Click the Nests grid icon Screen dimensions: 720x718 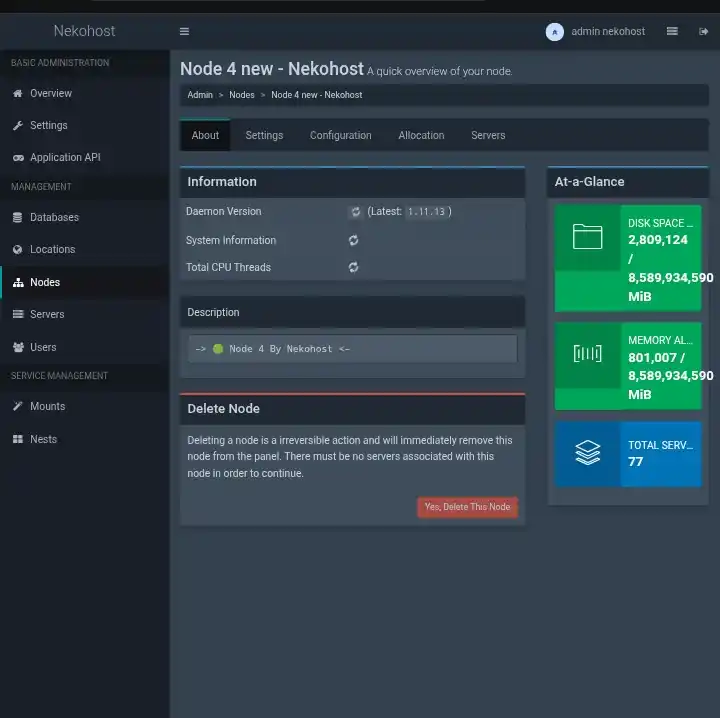point(17,439)
